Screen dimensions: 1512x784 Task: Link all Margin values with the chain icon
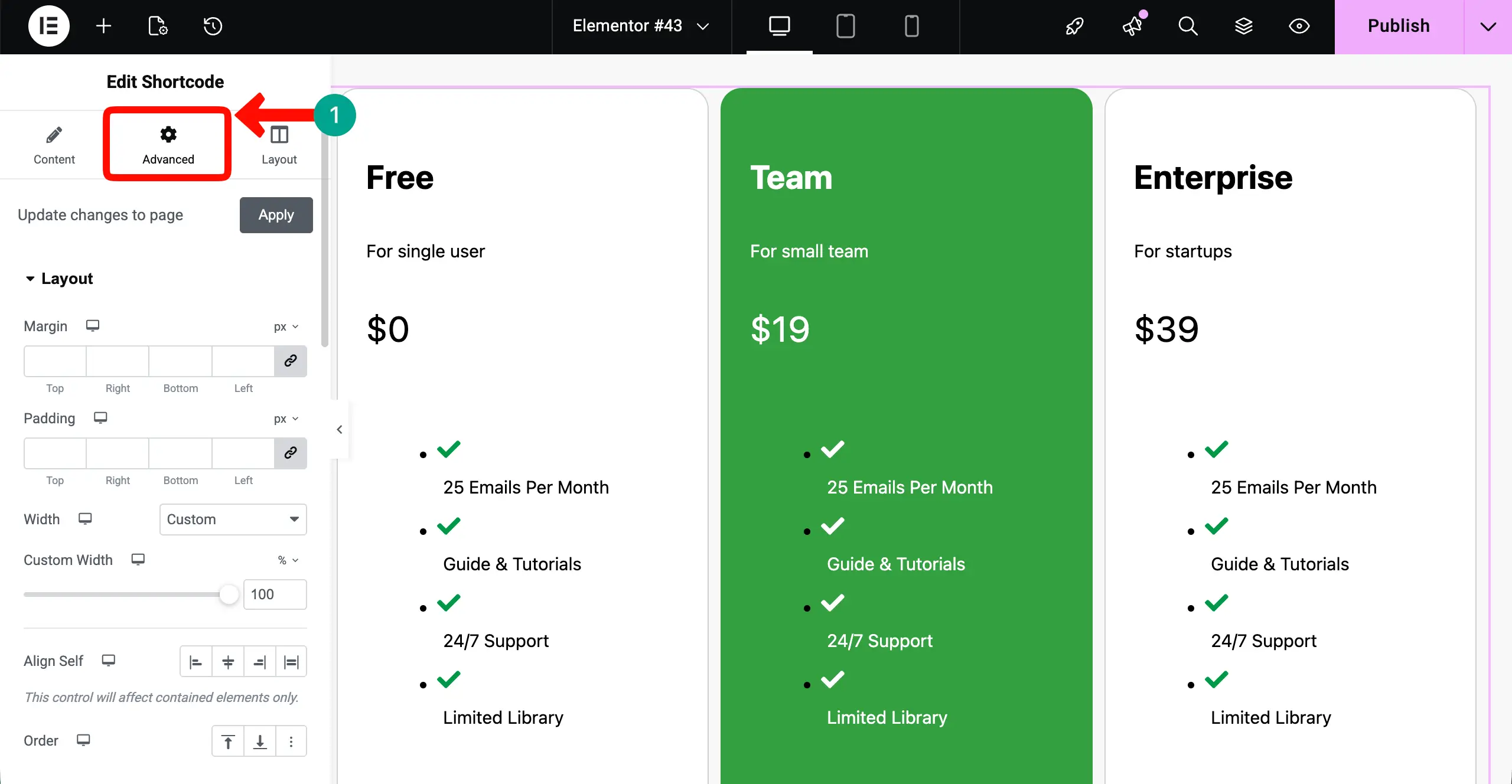(x=291, y=361)
